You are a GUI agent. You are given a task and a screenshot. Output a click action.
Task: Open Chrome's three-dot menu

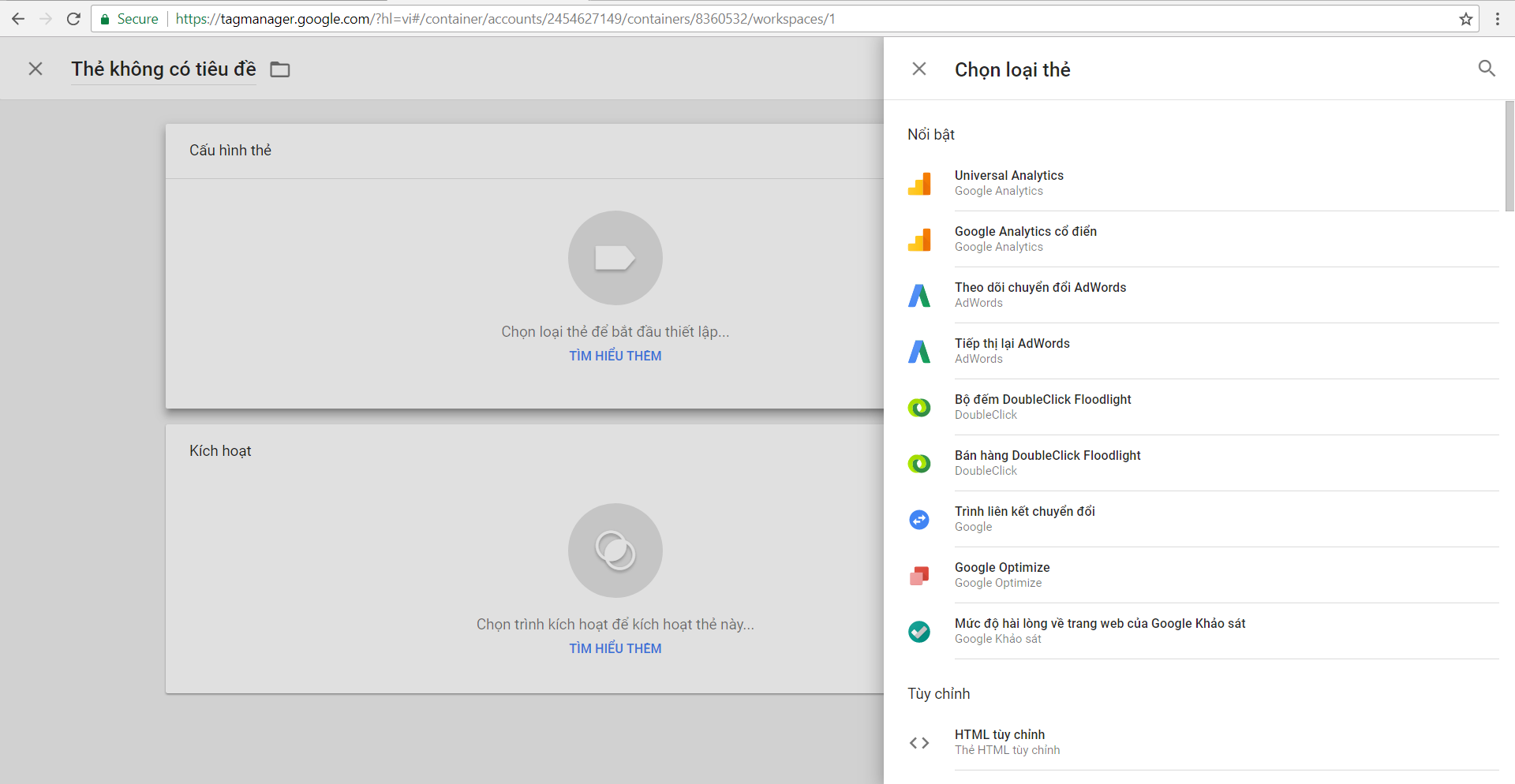[x=1498, y=19]
